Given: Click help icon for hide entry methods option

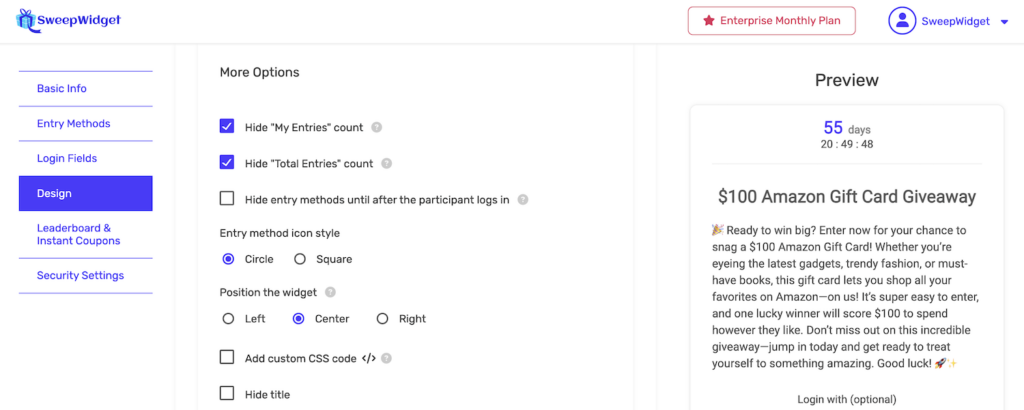Looking at the screenshot, I should [x=523, y=200].
